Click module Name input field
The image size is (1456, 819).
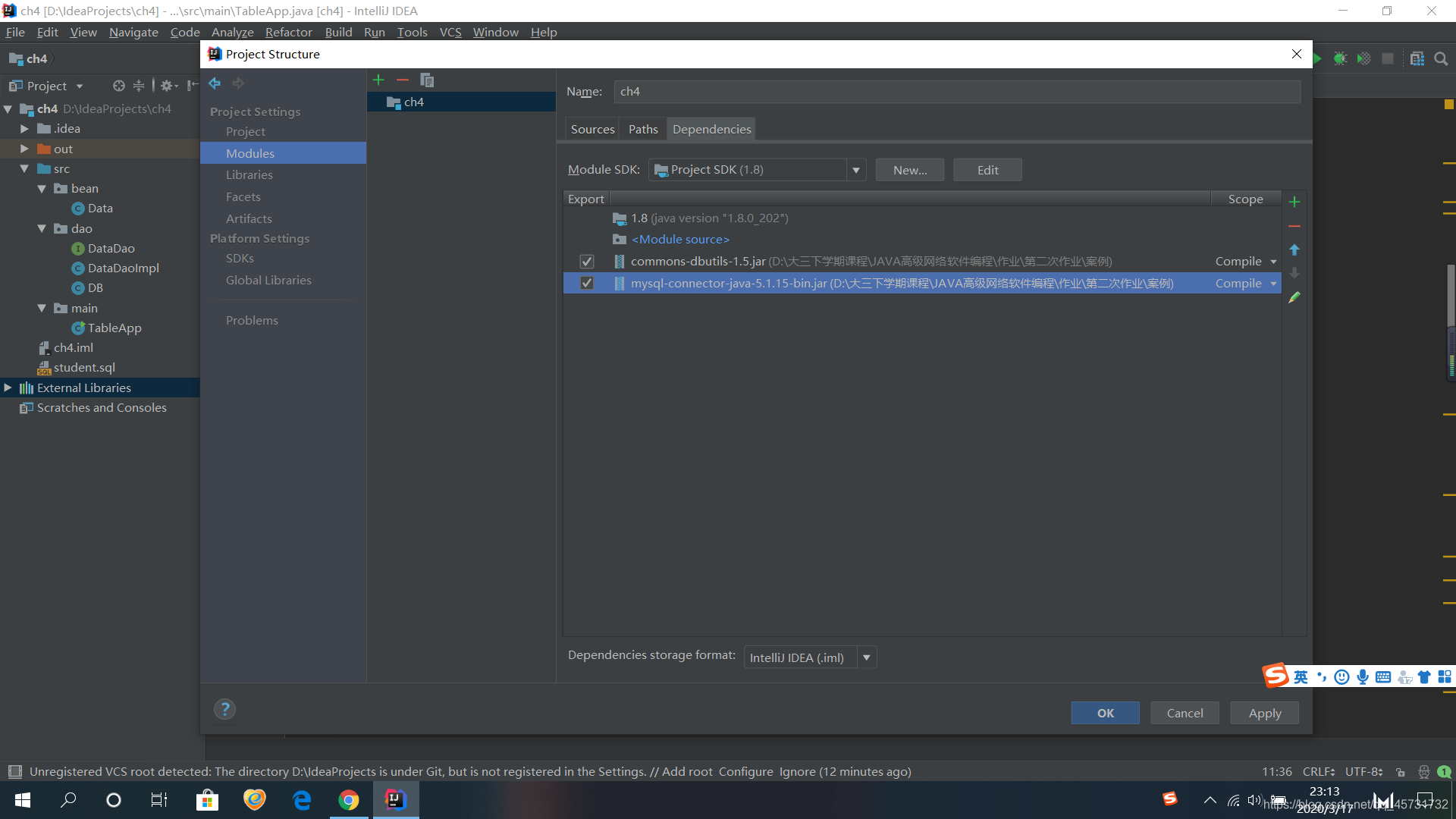point(957,92)
